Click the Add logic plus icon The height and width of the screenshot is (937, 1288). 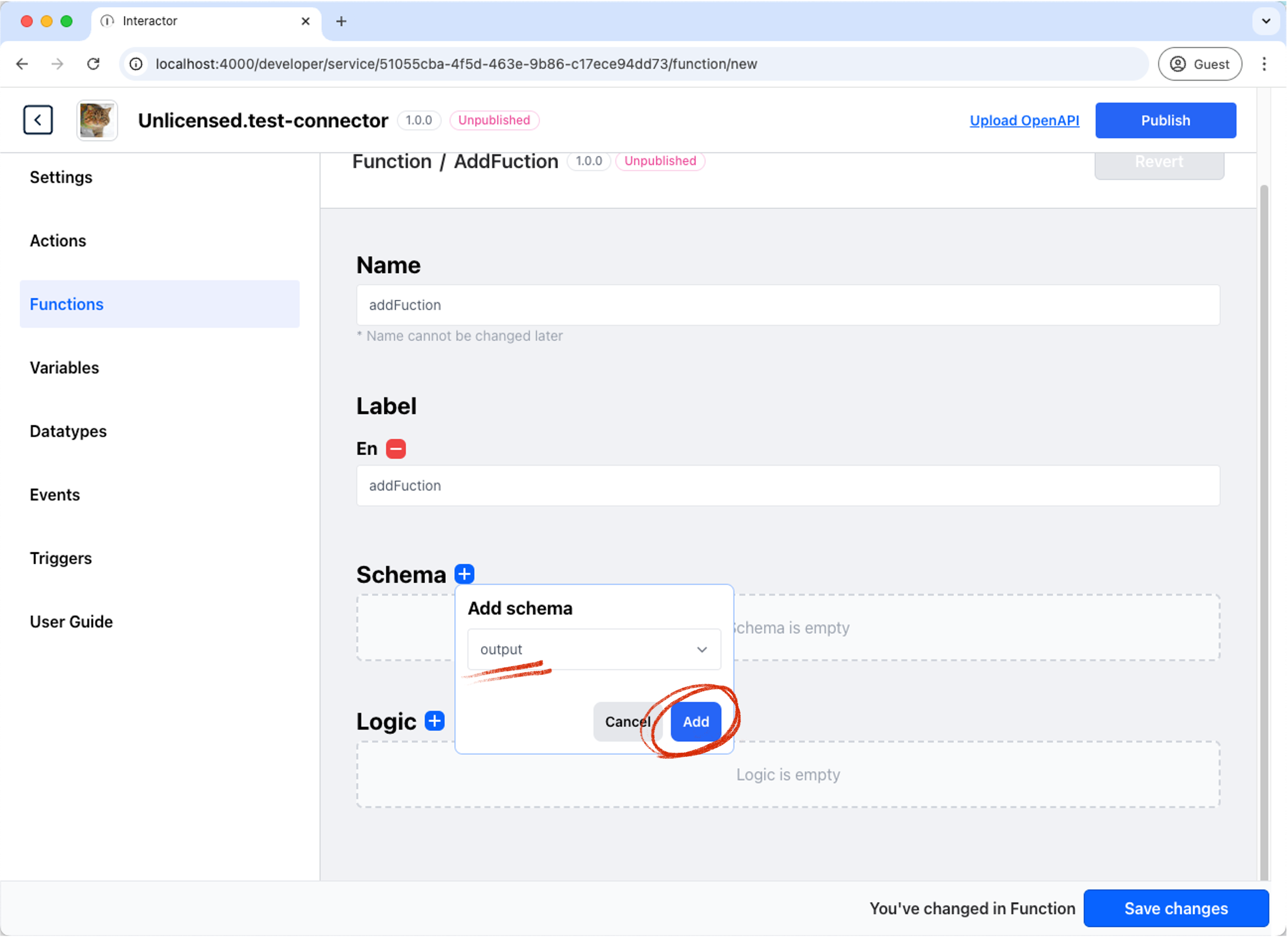435,721
